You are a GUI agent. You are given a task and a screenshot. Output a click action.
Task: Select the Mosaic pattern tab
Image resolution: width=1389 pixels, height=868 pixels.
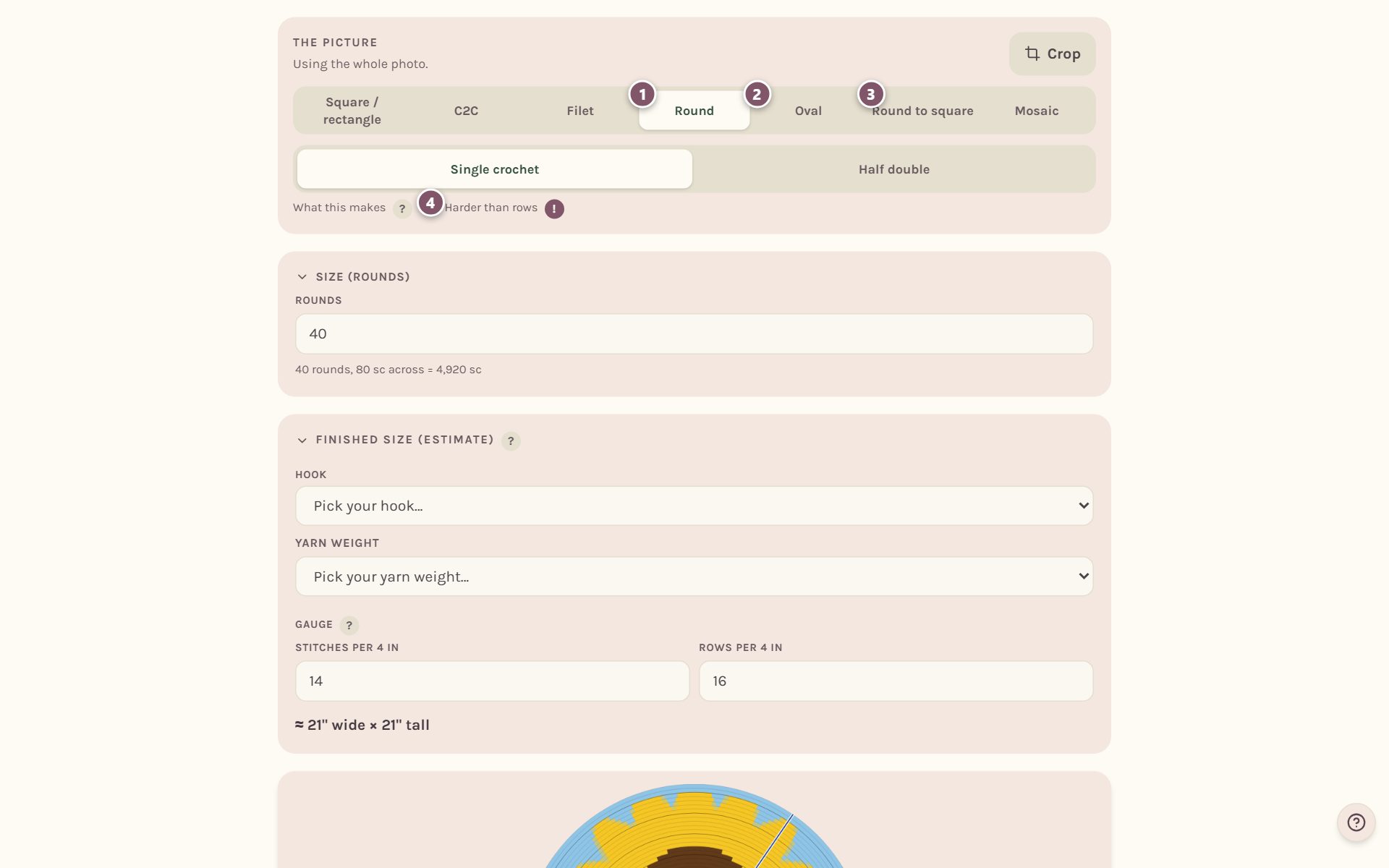(x=1036, y=111)
